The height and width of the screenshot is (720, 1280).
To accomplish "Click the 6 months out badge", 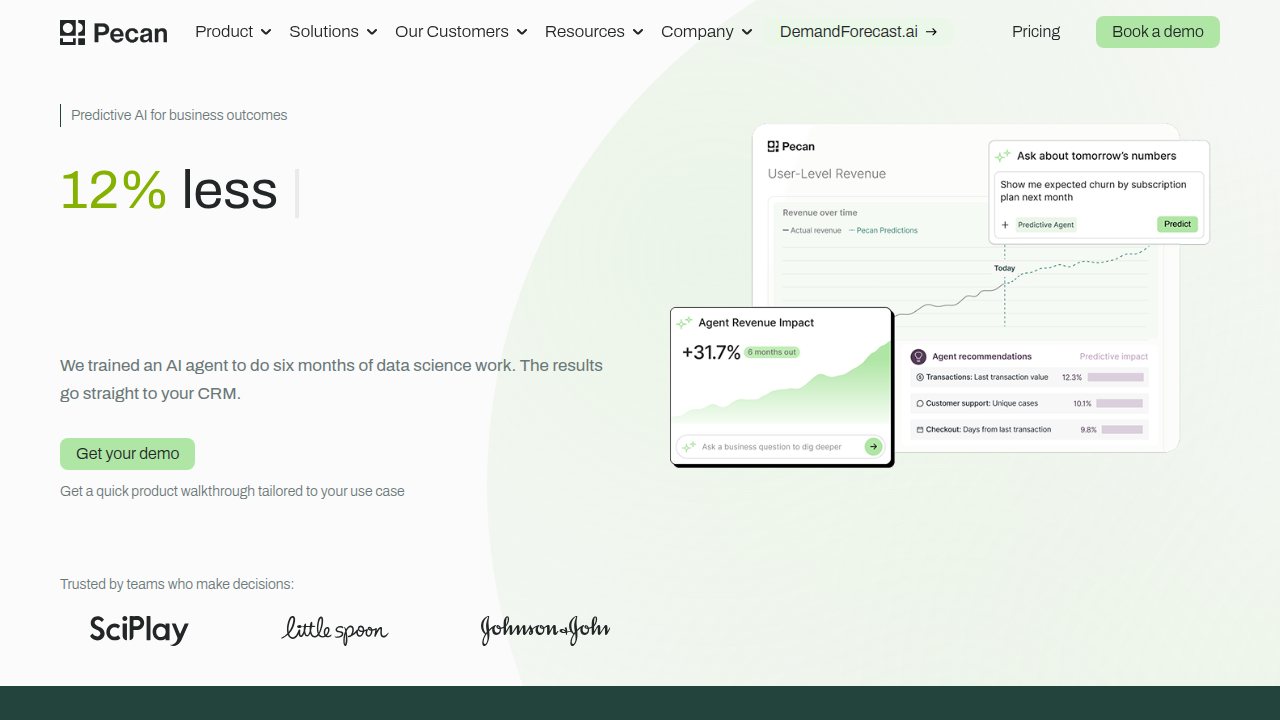I will 772,353.
